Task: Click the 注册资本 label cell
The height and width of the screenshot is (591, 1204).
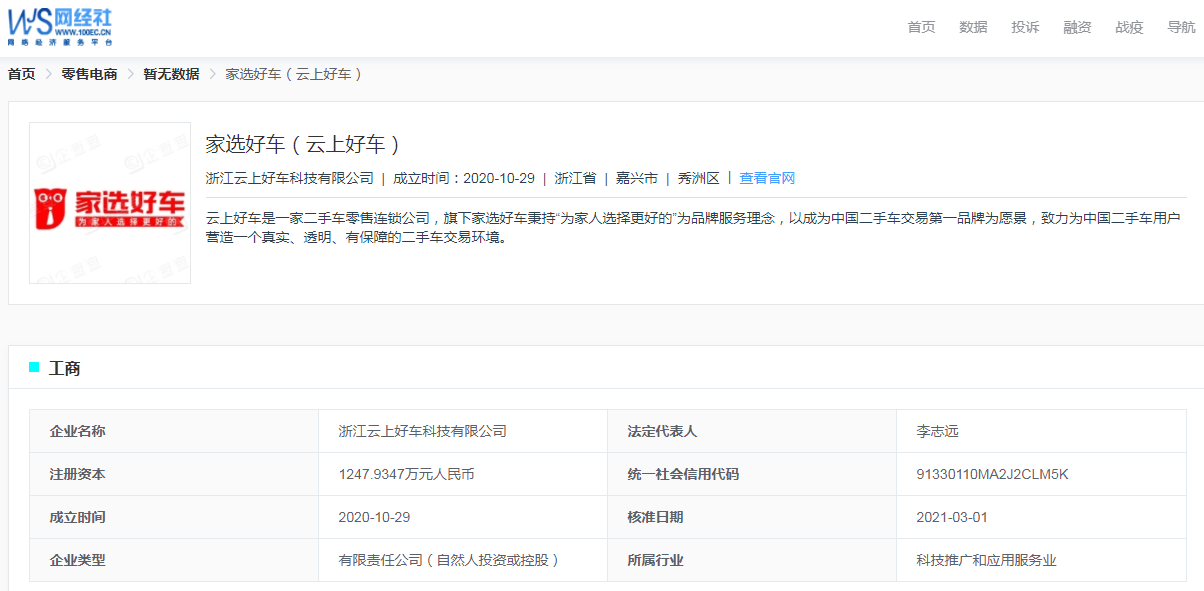Action: tap(174, 474)
